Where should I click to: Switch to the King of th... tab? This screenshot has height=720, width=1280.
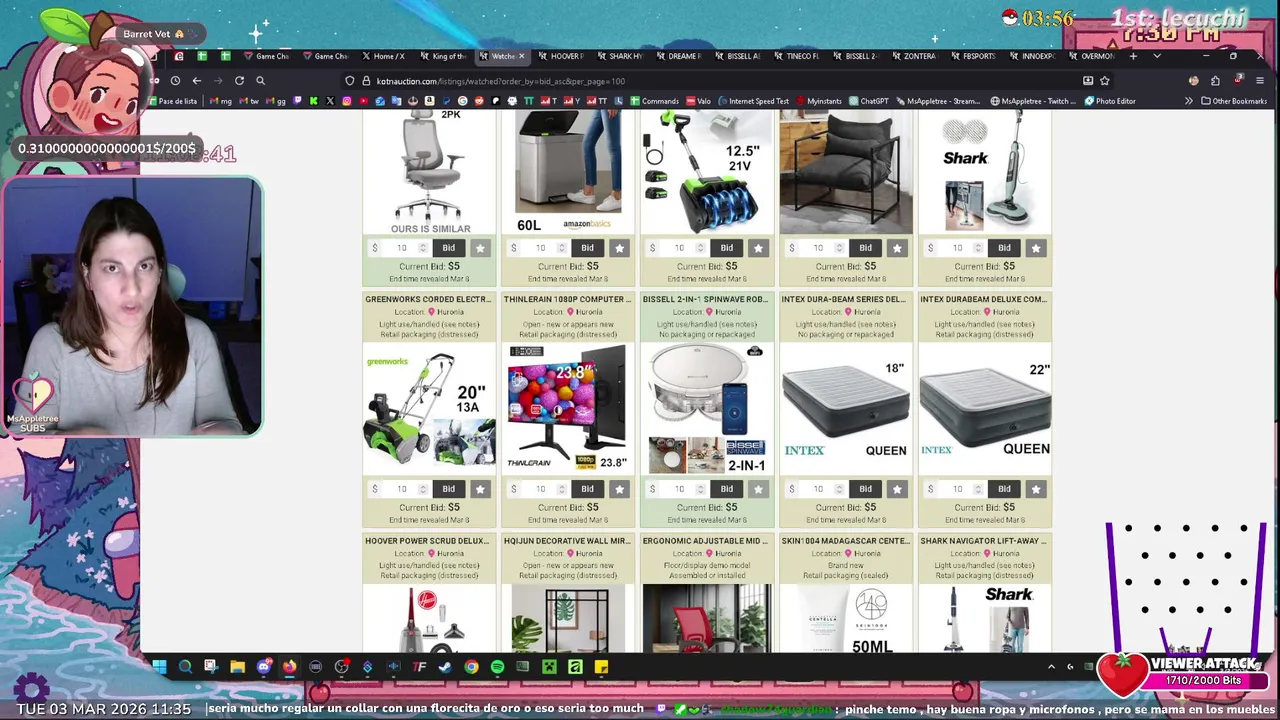click(x=444, y=56)
